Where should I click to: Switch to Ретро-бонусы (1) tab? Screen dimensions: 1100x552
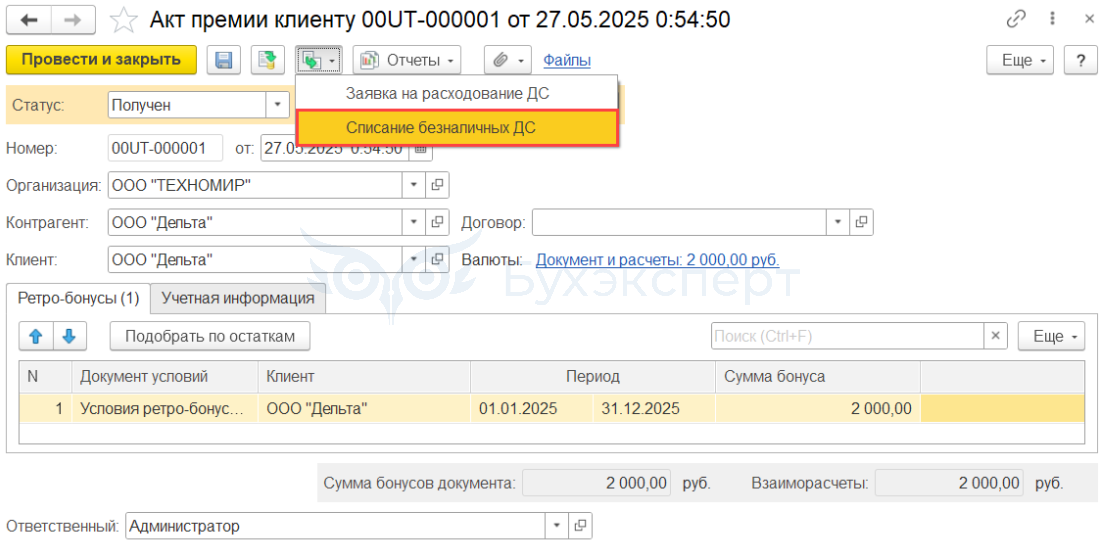pos(79,297)
